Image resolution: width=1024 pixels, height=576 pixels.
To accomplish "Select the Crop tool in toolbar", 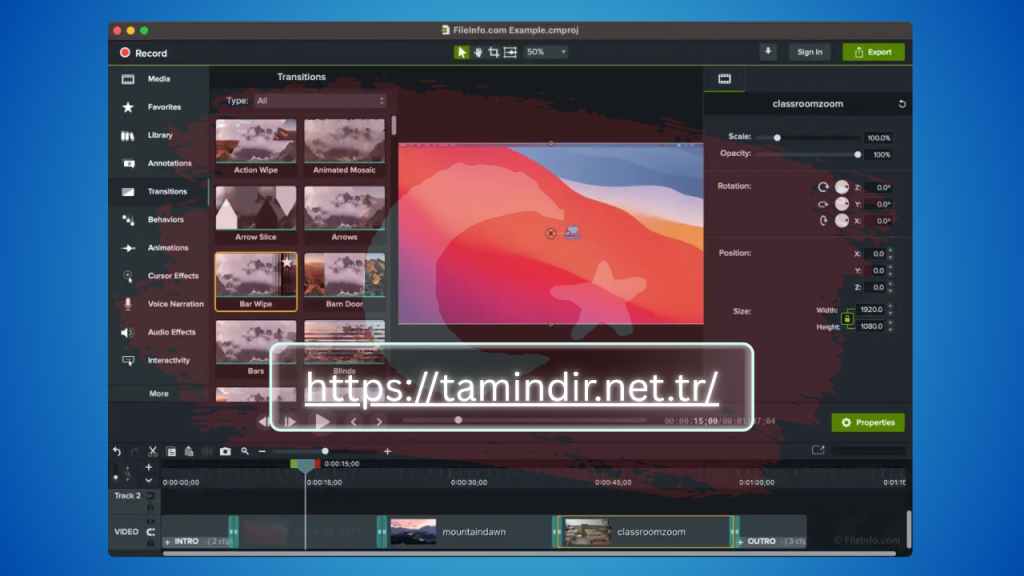I will [494, 52].
